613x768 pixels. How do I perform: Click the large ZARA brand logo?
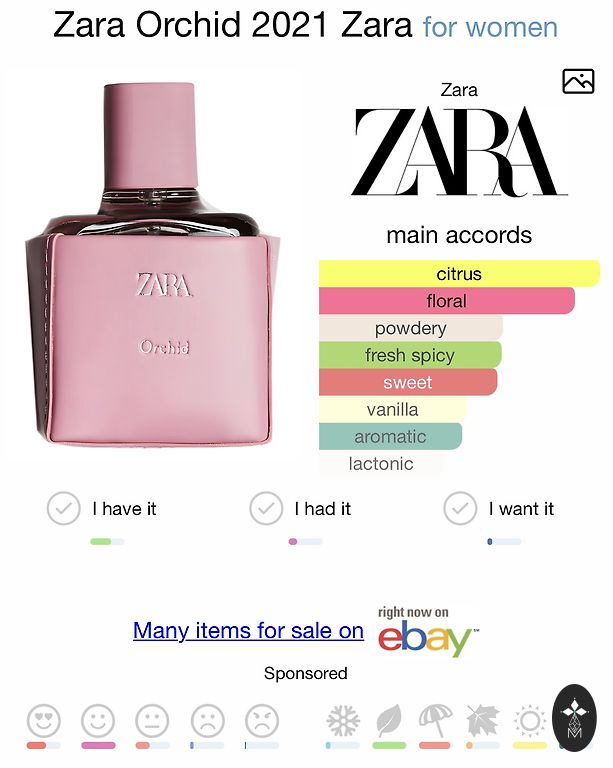pyautogui.click(x=459, y=151)
